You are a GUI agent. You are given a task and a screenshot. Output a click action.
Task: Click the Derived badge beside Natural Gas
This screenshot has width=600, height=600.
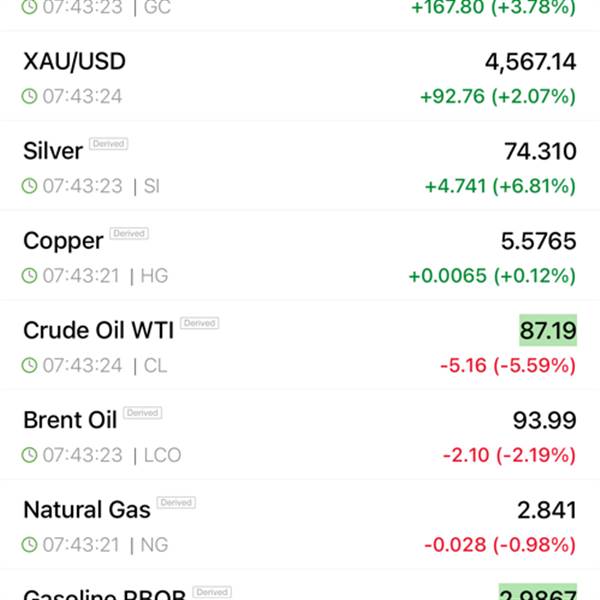click(176, 503)
